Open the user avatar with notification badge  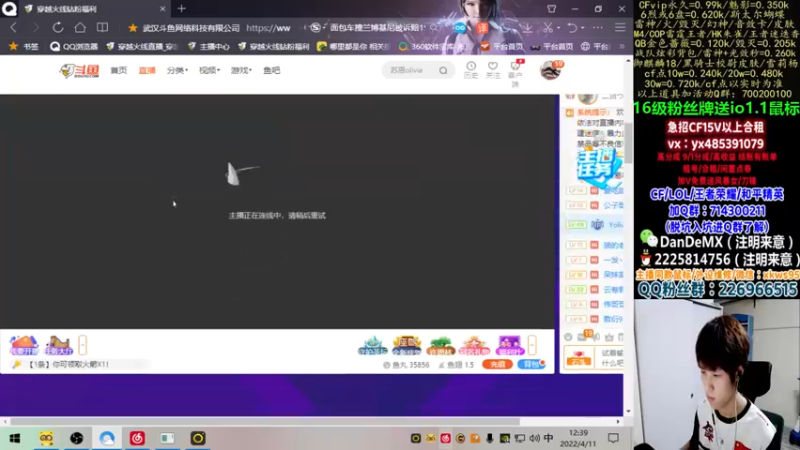[551, 70]
